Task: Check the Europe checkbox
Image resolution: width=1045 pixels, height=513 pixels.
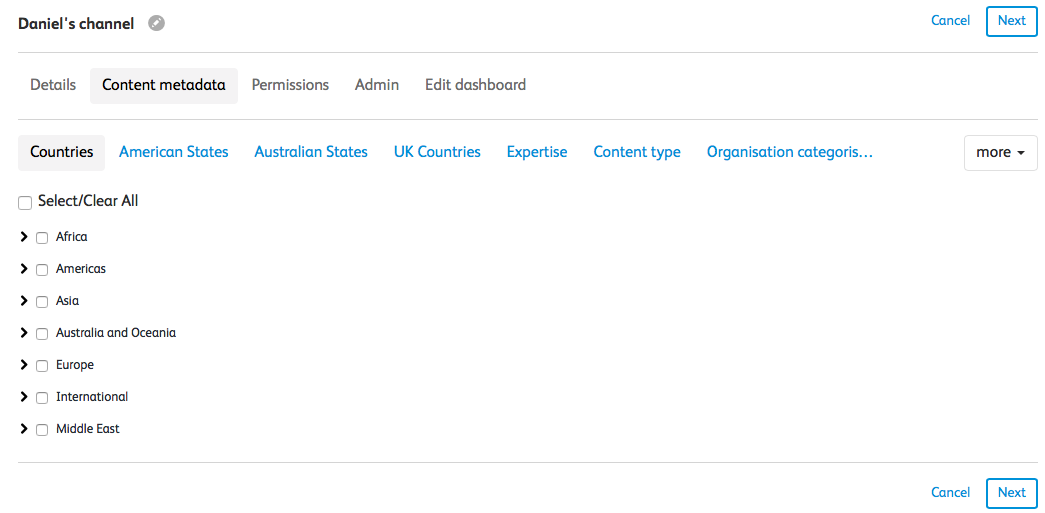Action: (x=42, y=366)
